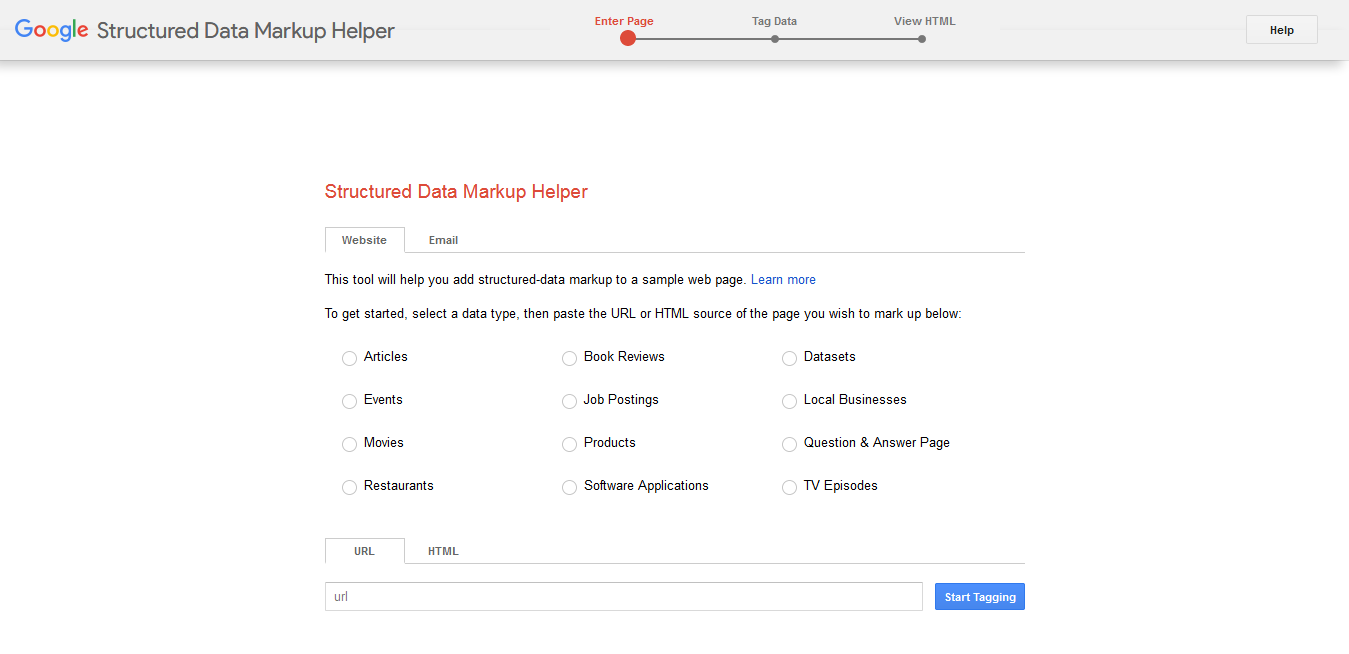Select the Local Businesses option
This screenshot has height=654, width=1349.
coord(789,401)
